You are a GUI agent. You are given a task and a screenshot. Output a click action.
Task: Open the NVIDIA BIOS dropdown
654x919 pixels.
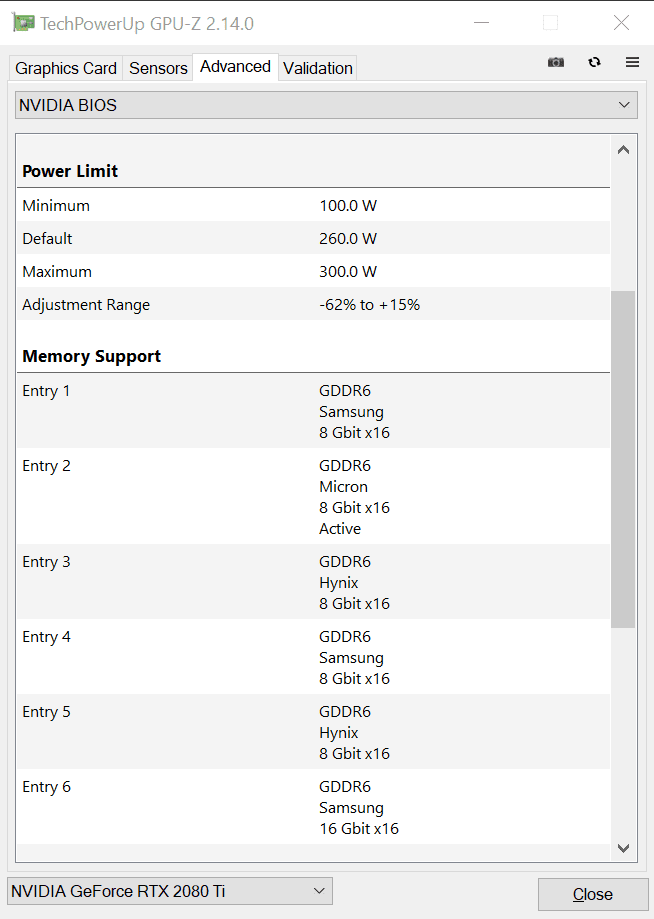point(326,105)
